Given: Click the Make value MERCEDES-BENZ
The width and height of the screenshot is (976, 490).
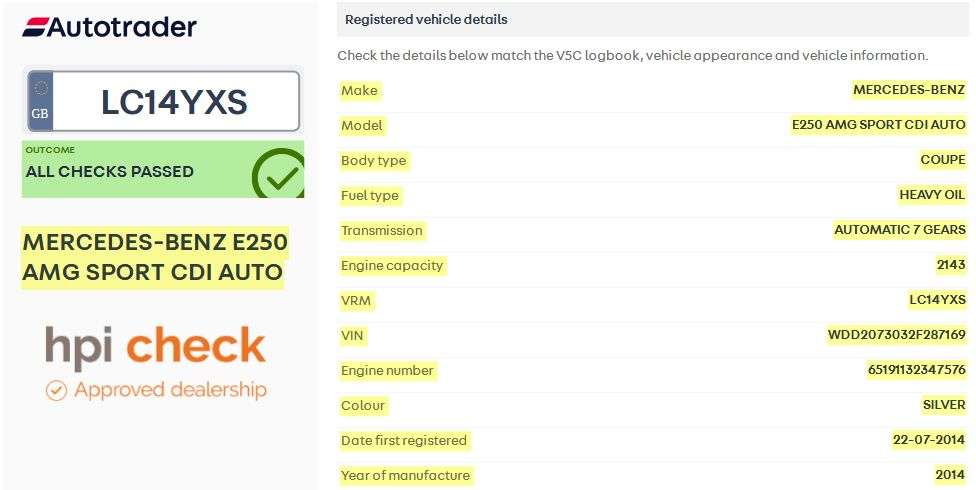Looking at the screenshot, I should (908, 90).
